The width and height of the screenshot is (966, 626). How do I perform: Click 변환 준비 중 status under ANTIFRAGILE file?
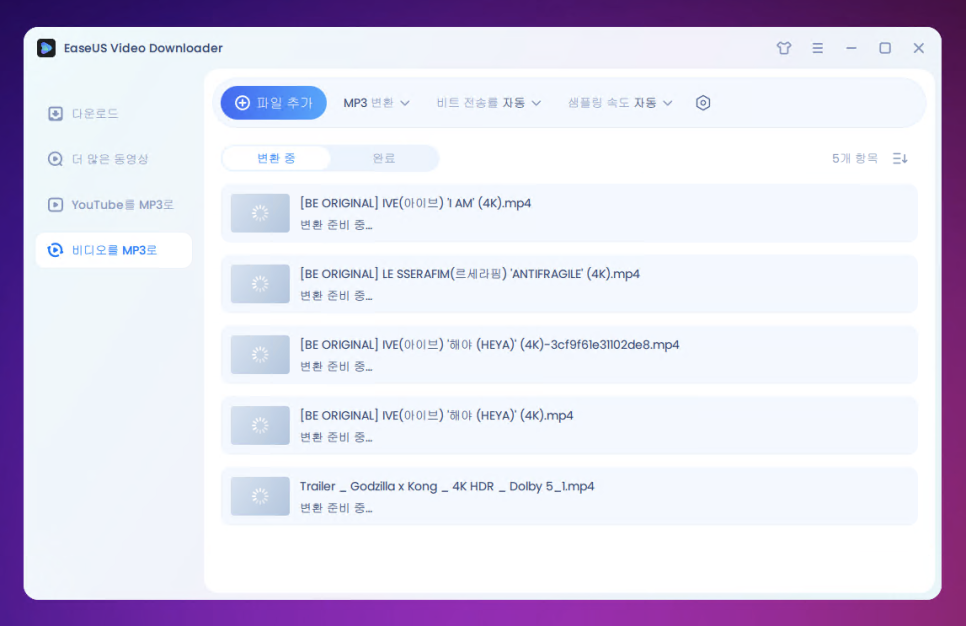click(336, 296)
